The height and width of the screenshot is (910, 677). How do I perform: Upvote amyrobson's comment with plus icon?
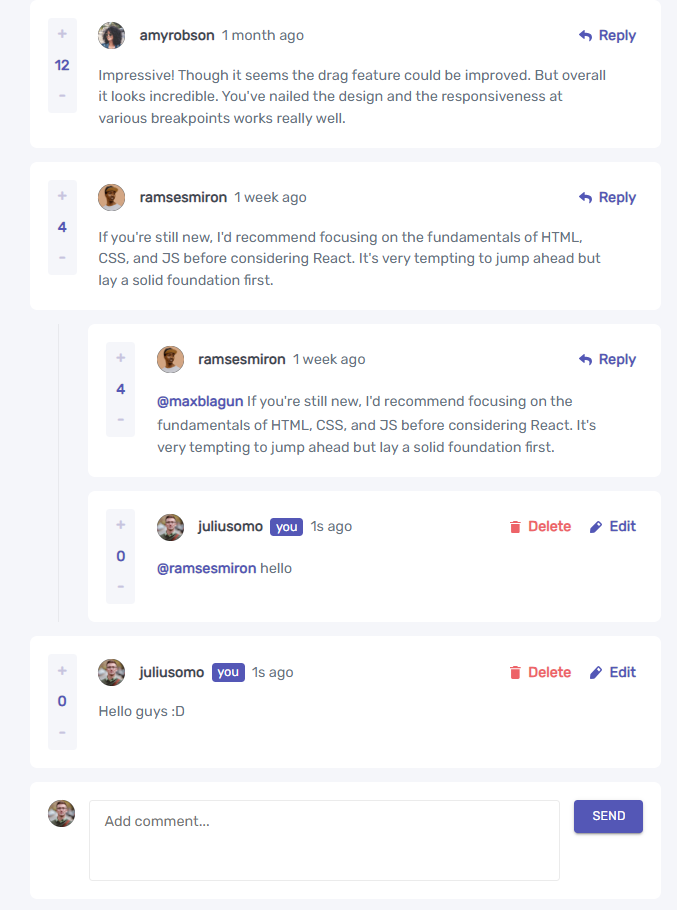point(62,34)
